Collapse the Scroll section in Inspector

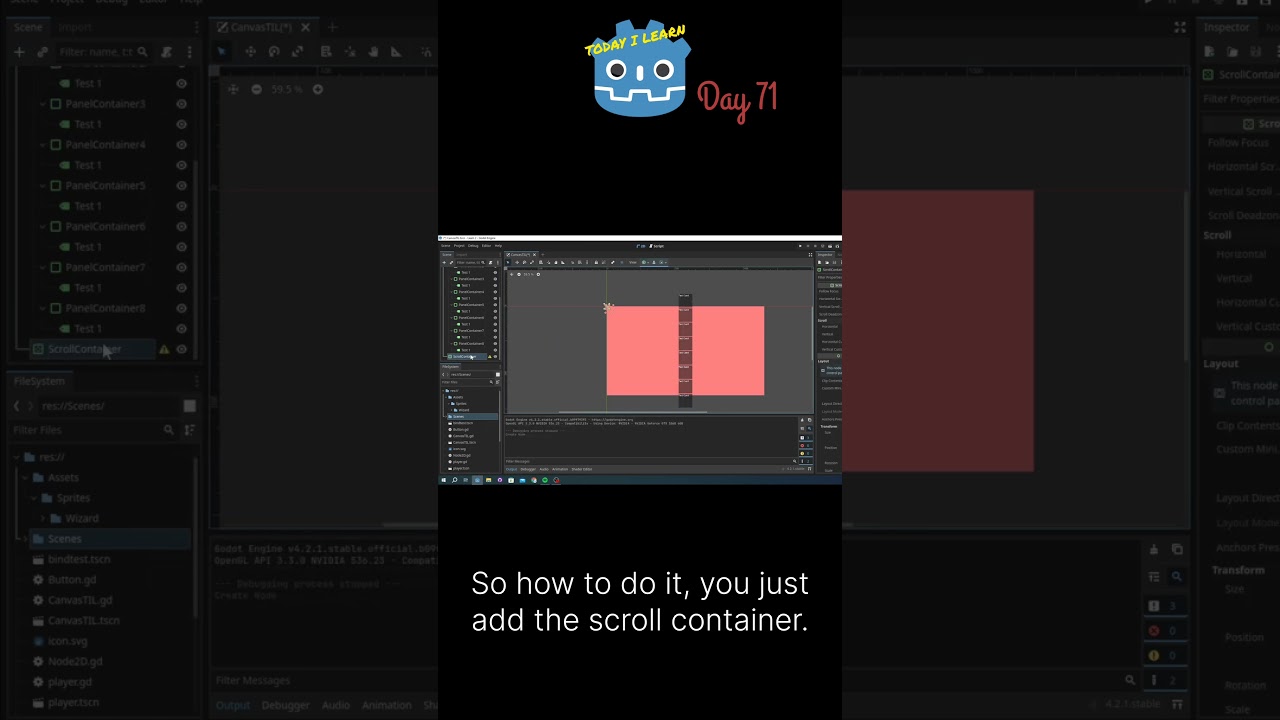1217,235
